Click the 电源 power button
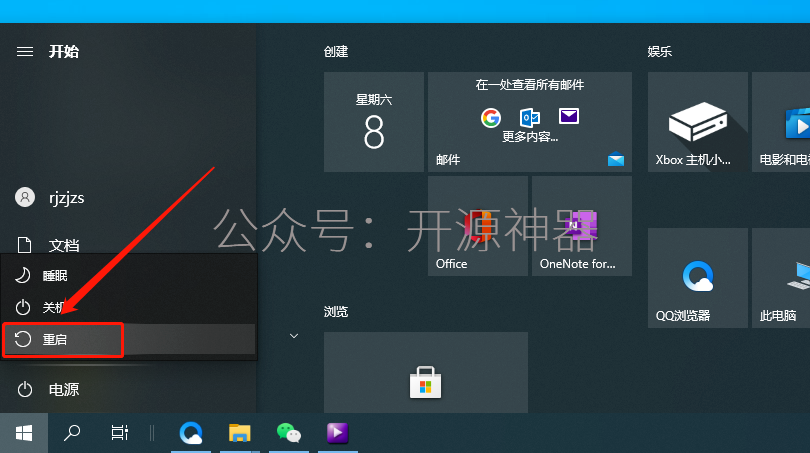810x453 pixels. click(48, 389)
